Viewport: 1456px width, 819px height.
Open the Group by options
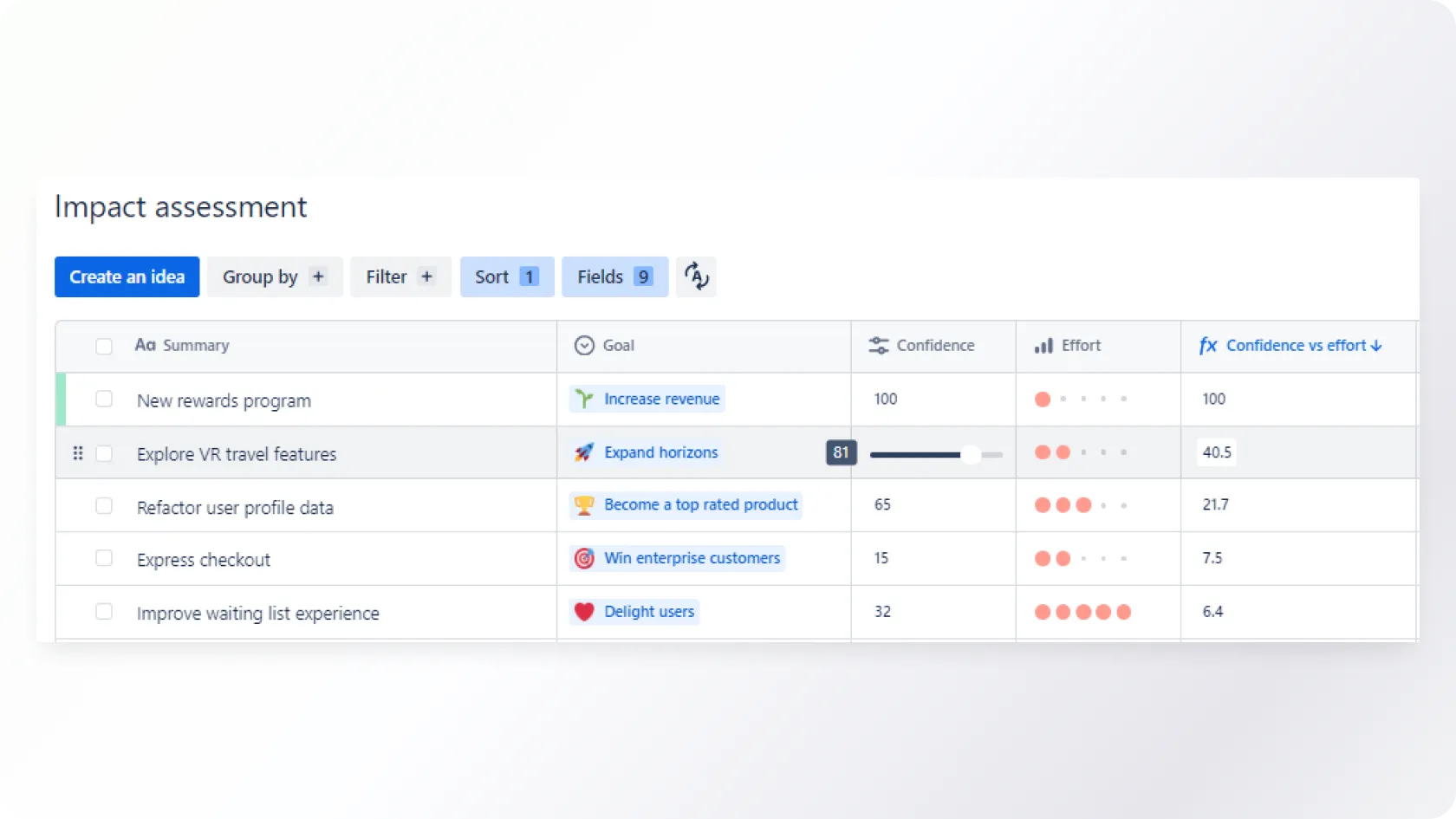click(x=274, y=276)
